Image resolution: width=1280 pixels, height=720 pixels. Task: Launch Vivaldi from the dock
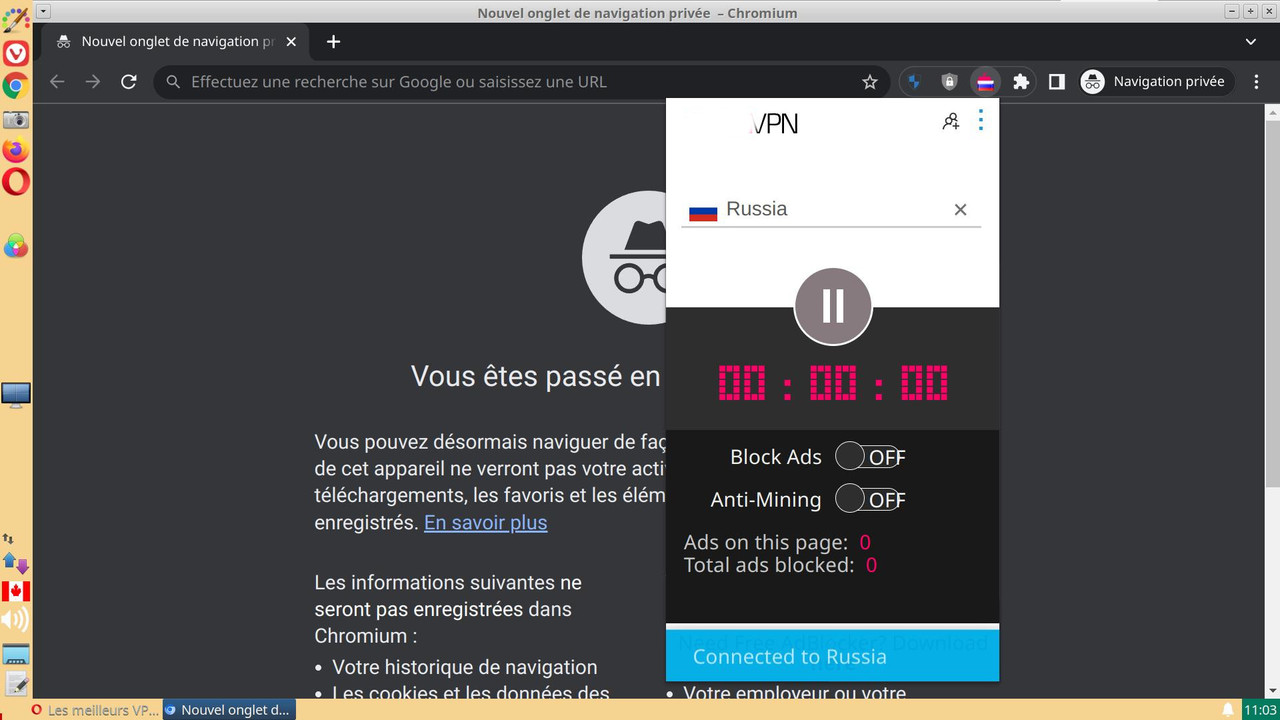15,54
